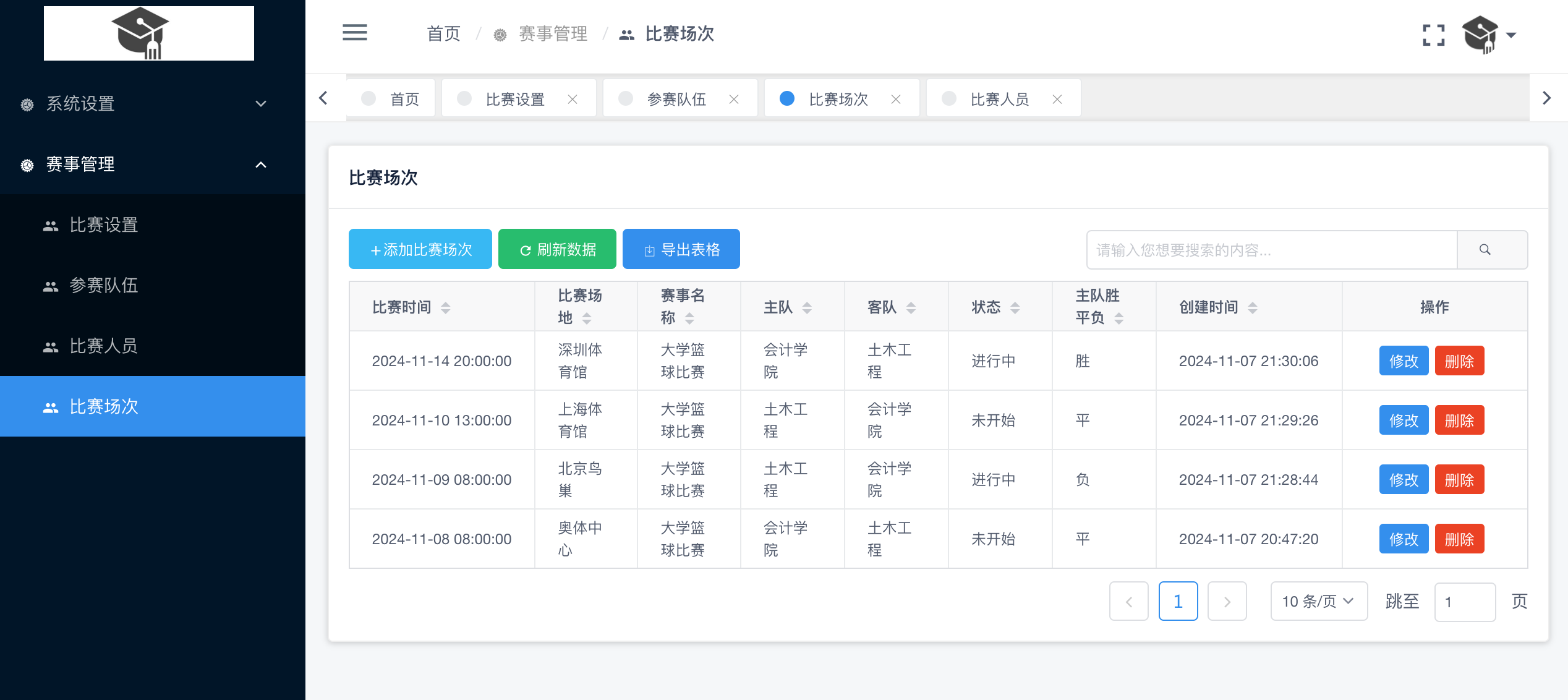Click the jump-to page number field
This screenshot has width=1568, height=700.
point(1465,602)
